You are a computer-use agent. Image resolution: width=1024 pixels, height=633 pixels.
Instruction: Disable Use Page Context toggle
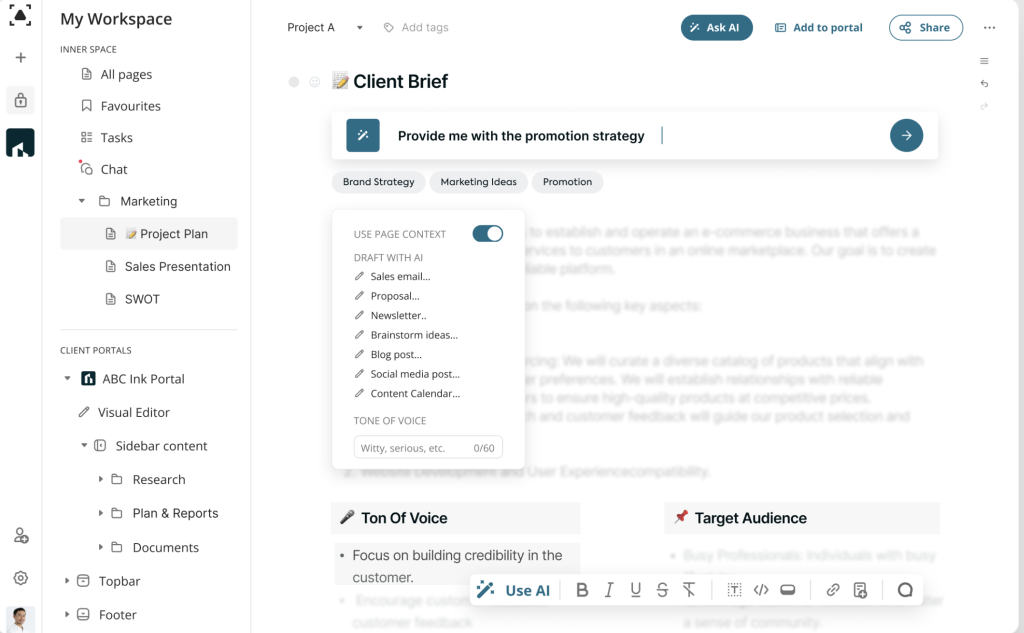(x=488, y=234)
